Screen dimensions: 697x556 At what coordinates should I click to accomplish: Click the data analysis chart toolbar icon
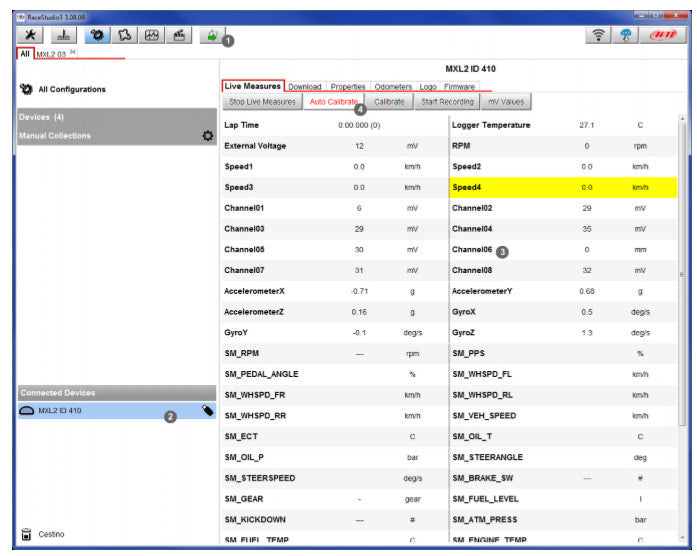point(152,35)
